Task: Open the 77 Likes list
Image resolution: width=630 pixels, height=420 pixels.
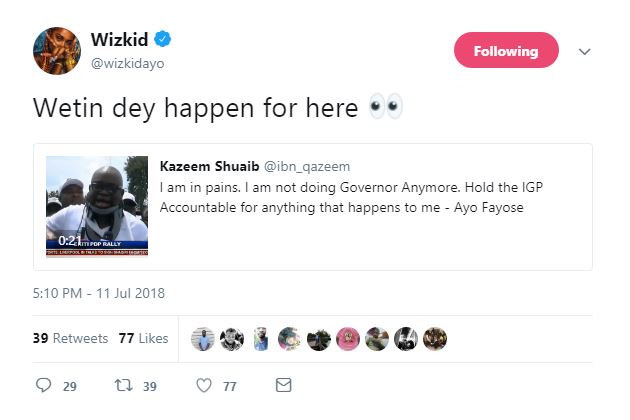Action: (143, 339)
